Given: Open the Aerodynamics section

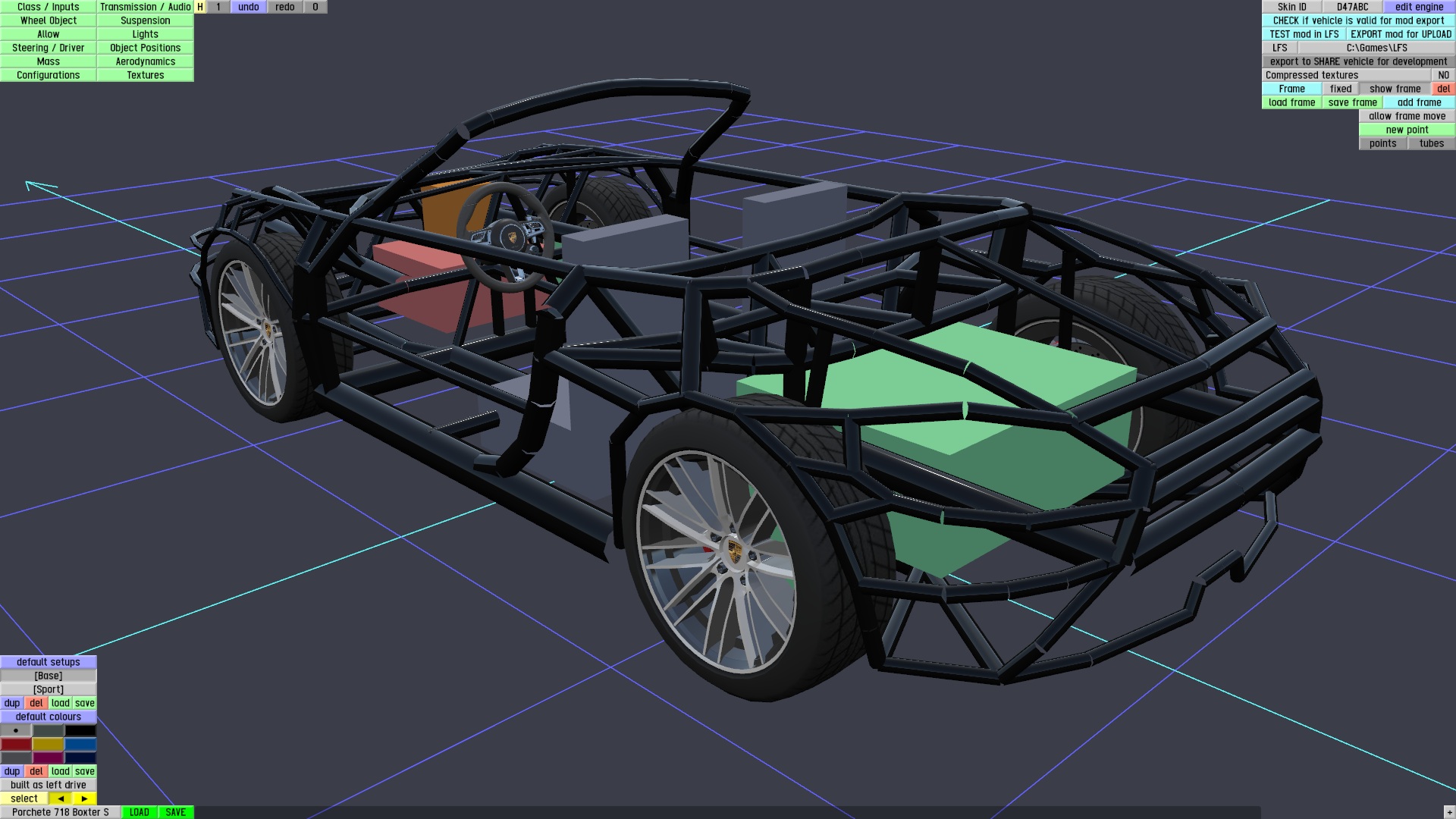Looking at the screenshot, I should [145, 61].
